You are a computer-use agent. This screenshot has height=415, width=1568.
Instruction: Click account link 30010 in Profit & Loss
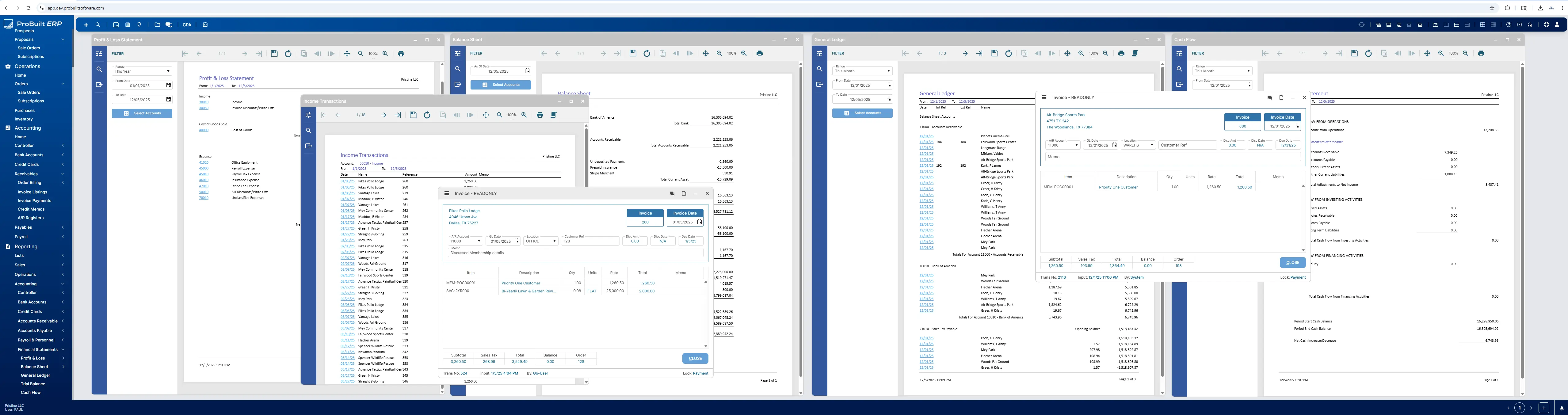(203, 102)
